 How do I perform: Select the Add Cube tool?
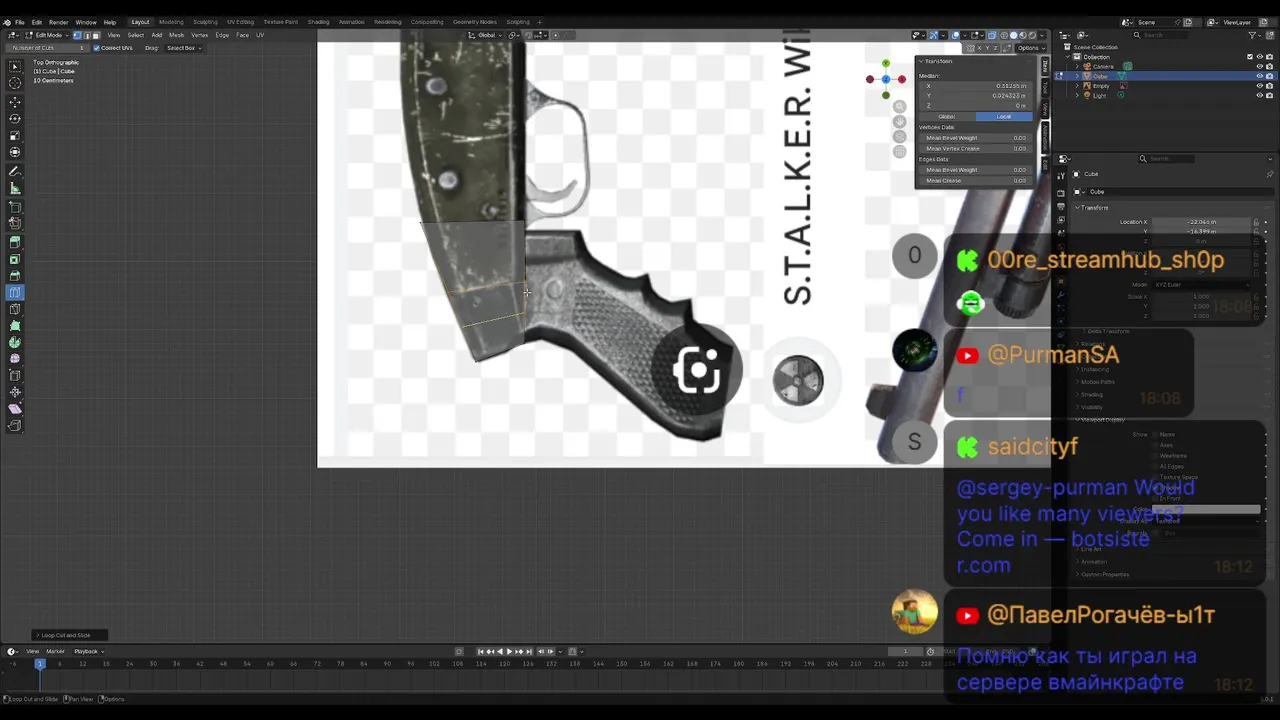15,207
